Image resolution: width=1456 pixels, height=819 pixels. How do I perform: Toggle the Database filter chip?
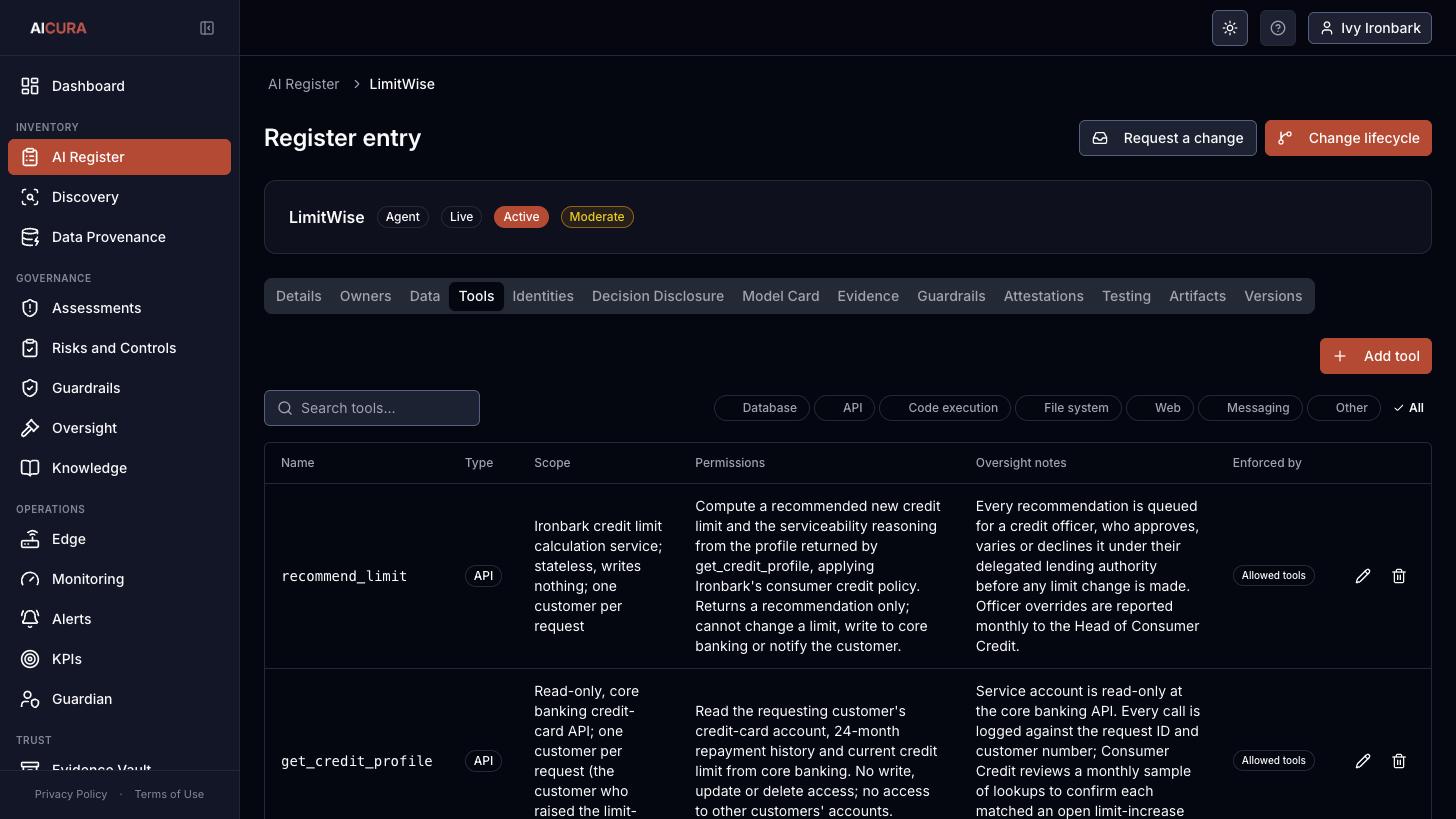[762, 408]
